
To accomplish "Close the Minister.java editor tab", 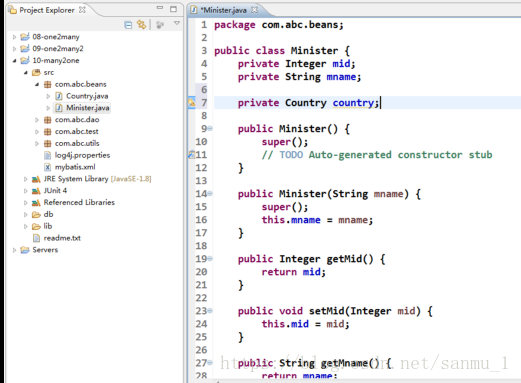I will click(255, 10).
